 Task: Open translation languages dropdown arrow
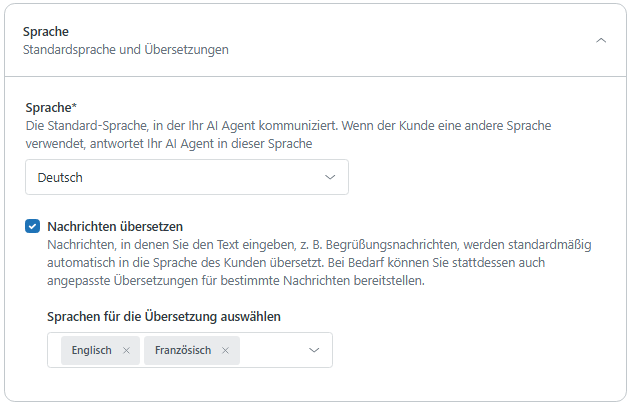[x=314, y=350]
